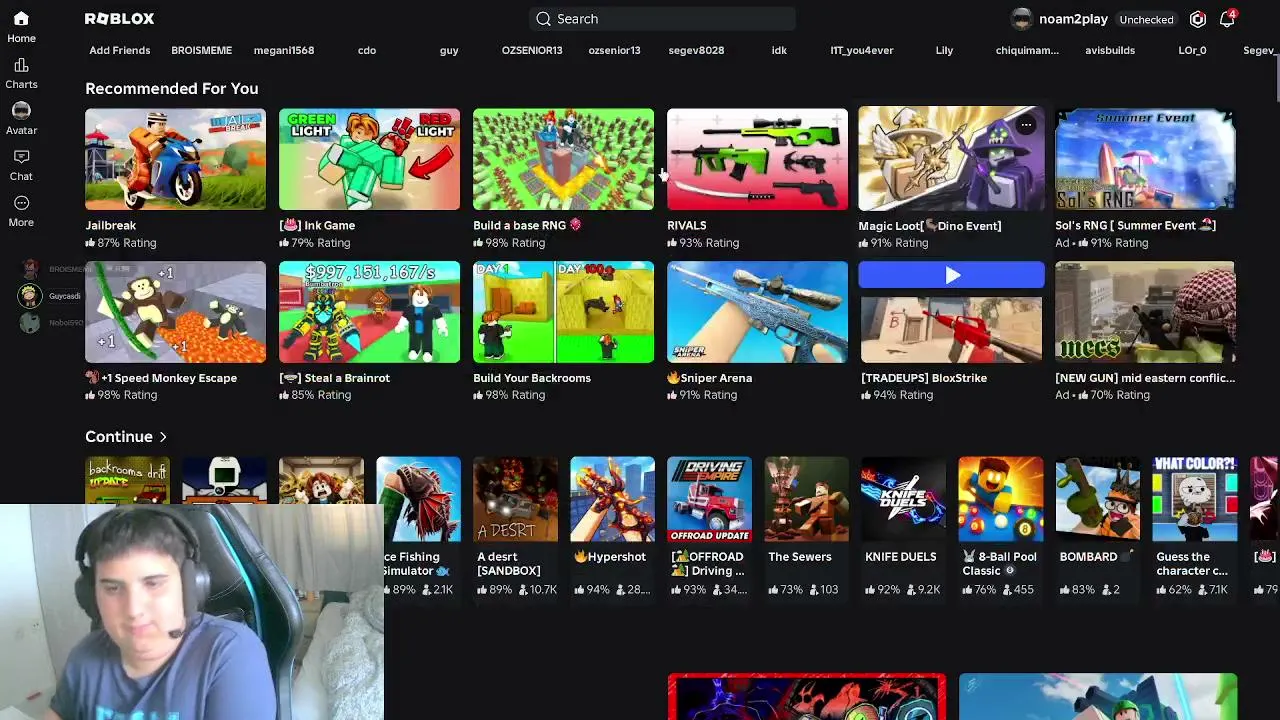Open the noam2play profile name

1073,19
